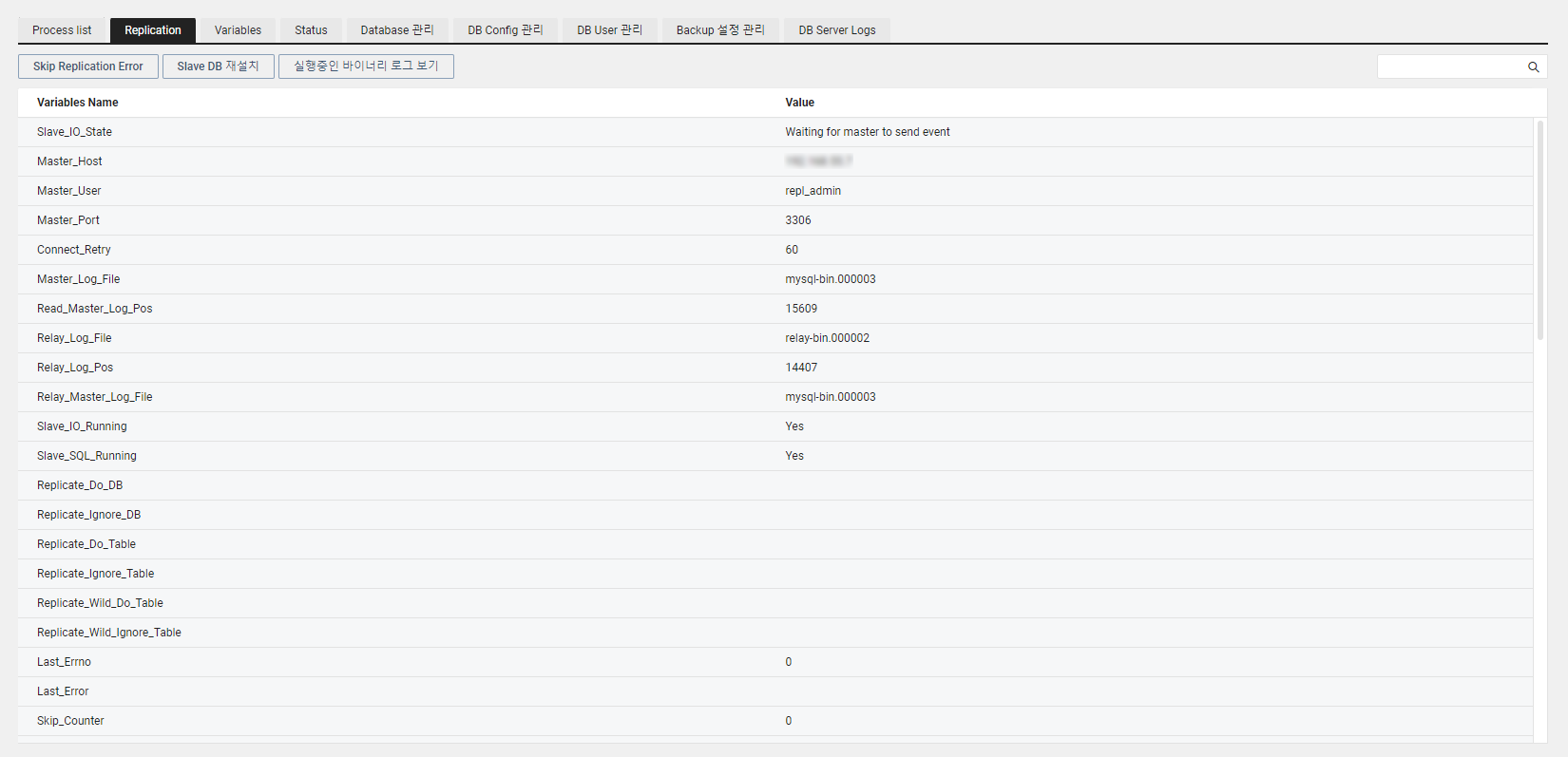Open the Process list tab
Screen dimensions: 1568x757
coord(62,30)
